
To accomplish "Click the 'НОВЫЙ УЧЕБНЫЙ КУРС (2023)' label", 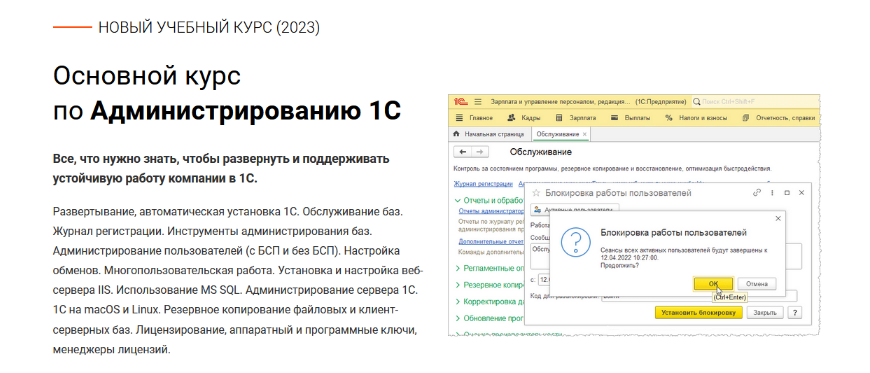I will click(209, 27).
